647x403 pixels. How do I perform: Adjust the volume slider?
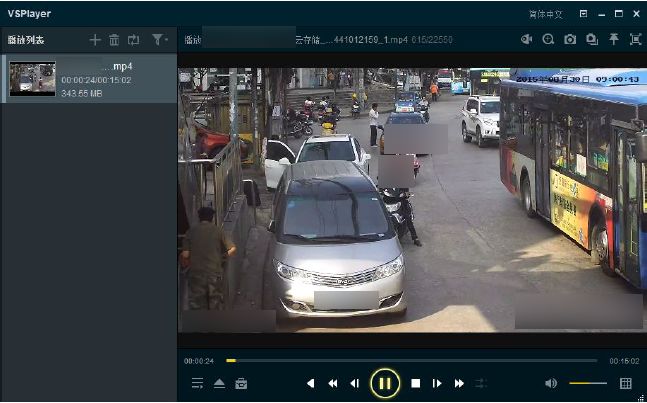point(588,383)
